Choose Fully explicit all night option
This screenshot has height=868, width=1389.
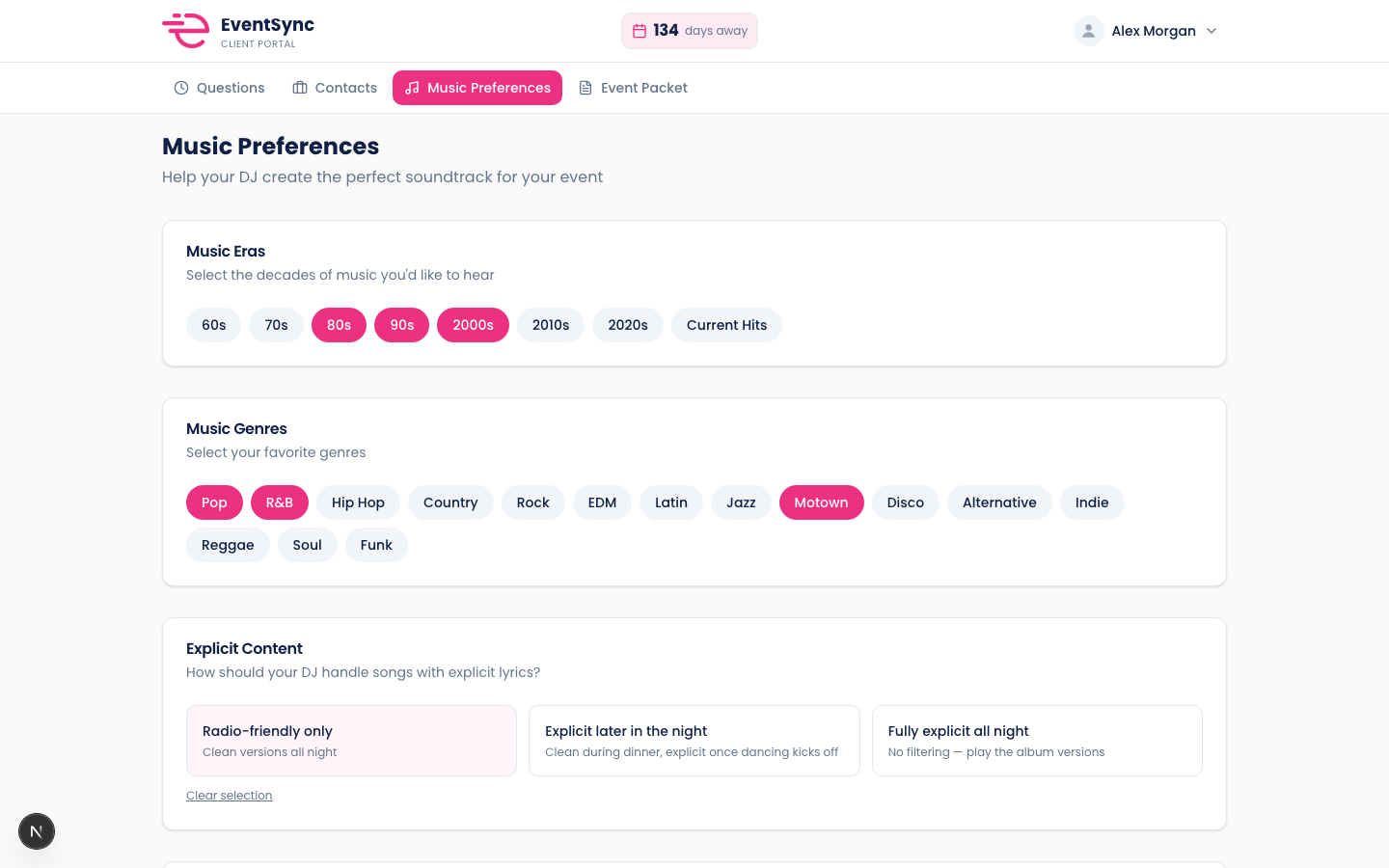point(1037,741)
